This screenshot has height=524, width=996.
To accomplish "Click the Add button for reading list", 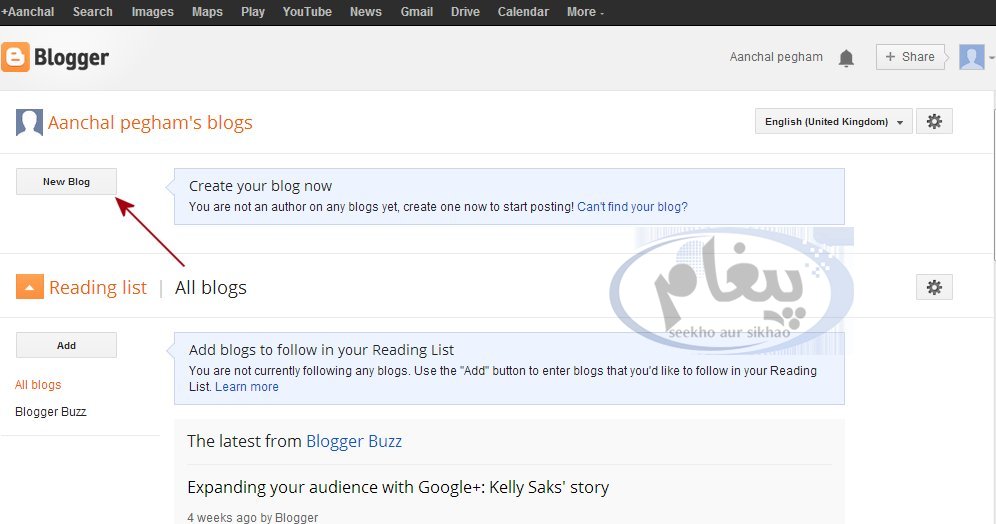I will click(67, 346).
